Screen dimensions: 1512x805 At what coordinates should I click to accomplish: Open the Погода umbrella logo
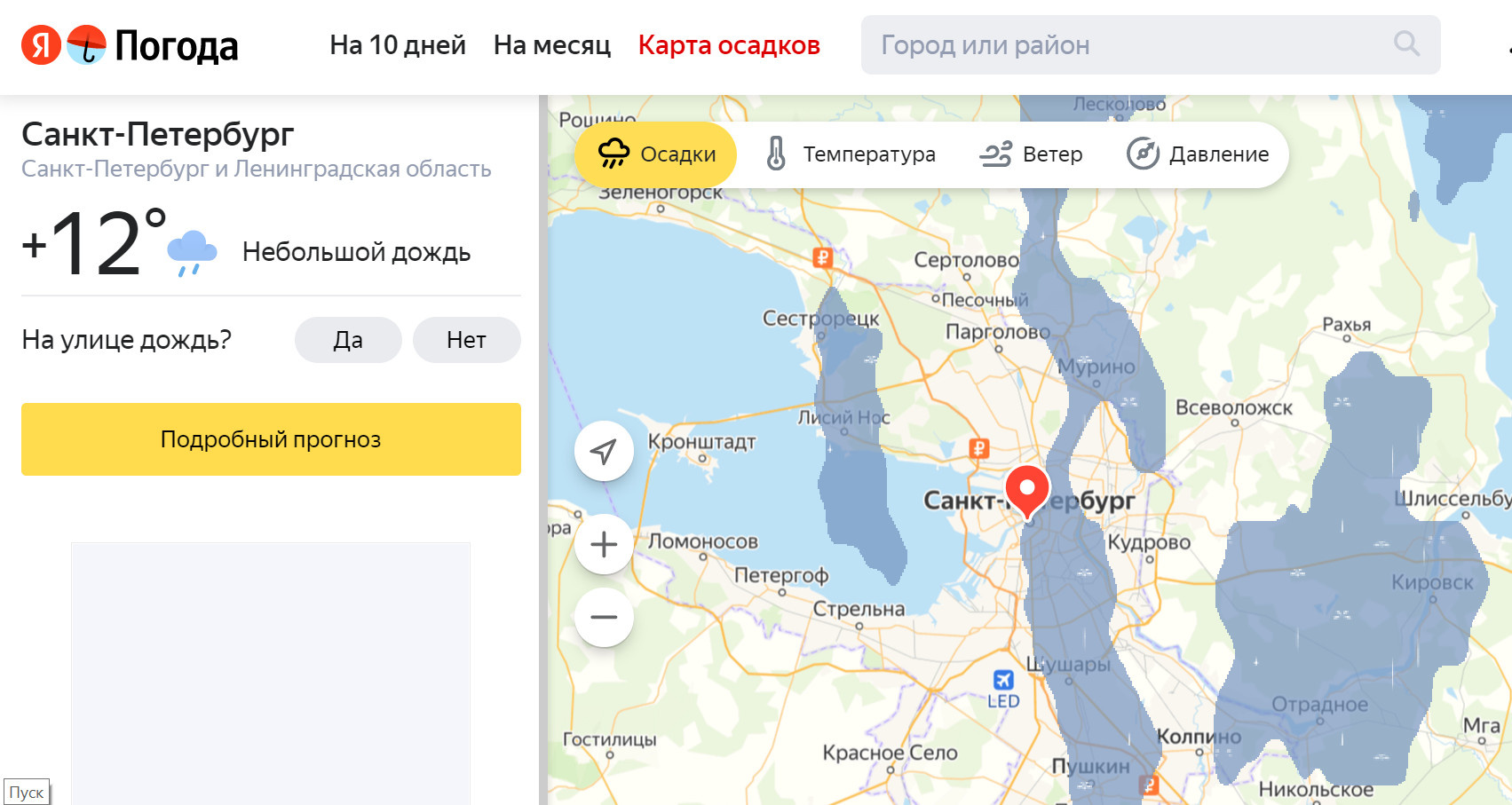click(86, 44)
